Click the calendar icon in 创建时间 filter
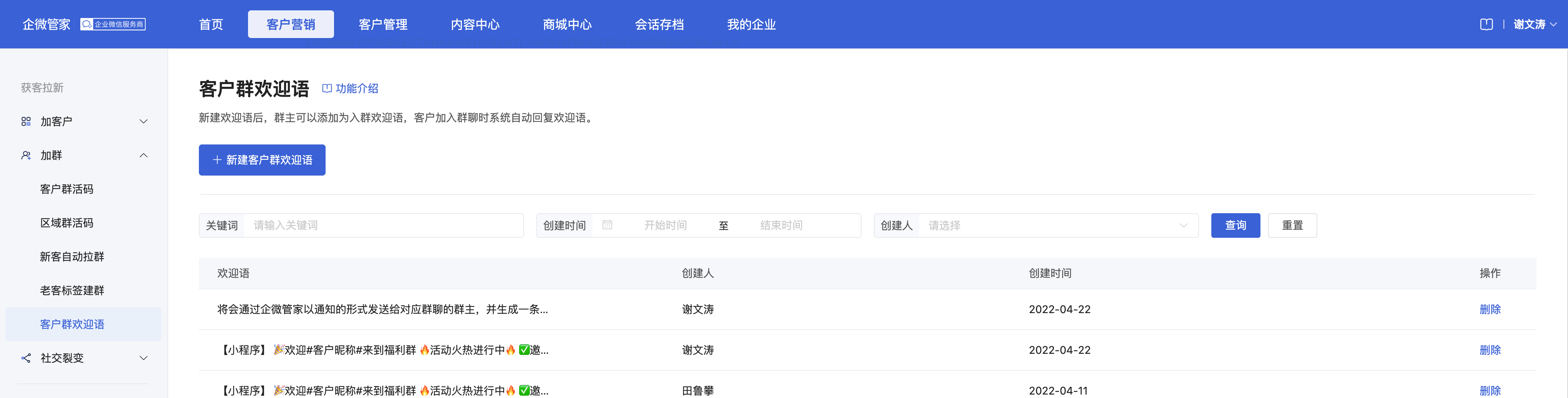The image size is (1568, 398). (x=607, y=225)
